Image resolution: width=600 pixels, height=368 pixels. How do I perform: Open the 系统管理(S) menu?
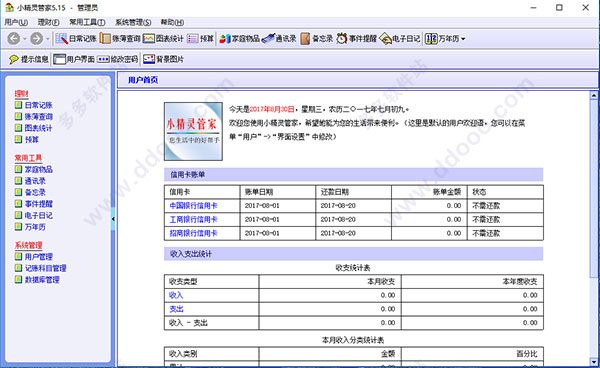click(133, 22)
